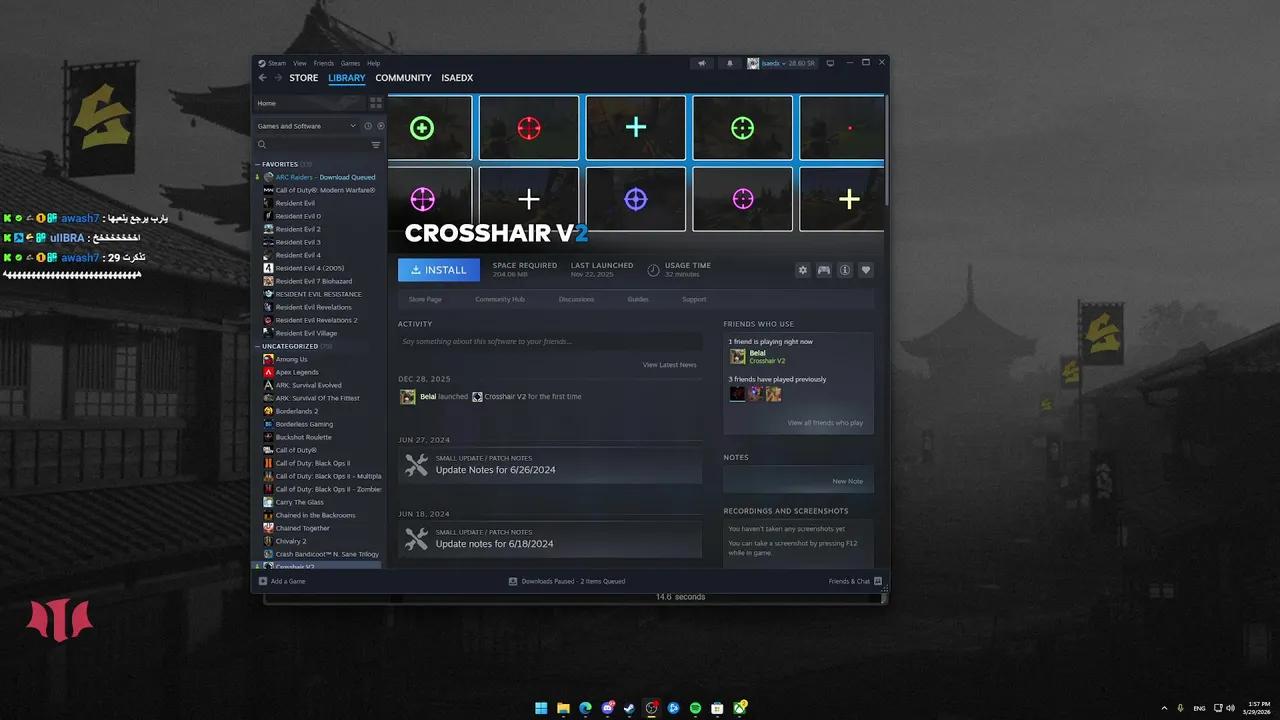Switch to the COMMUNITY tab
Viewport: 1280px width, 720px height.
tap(404, 78)
